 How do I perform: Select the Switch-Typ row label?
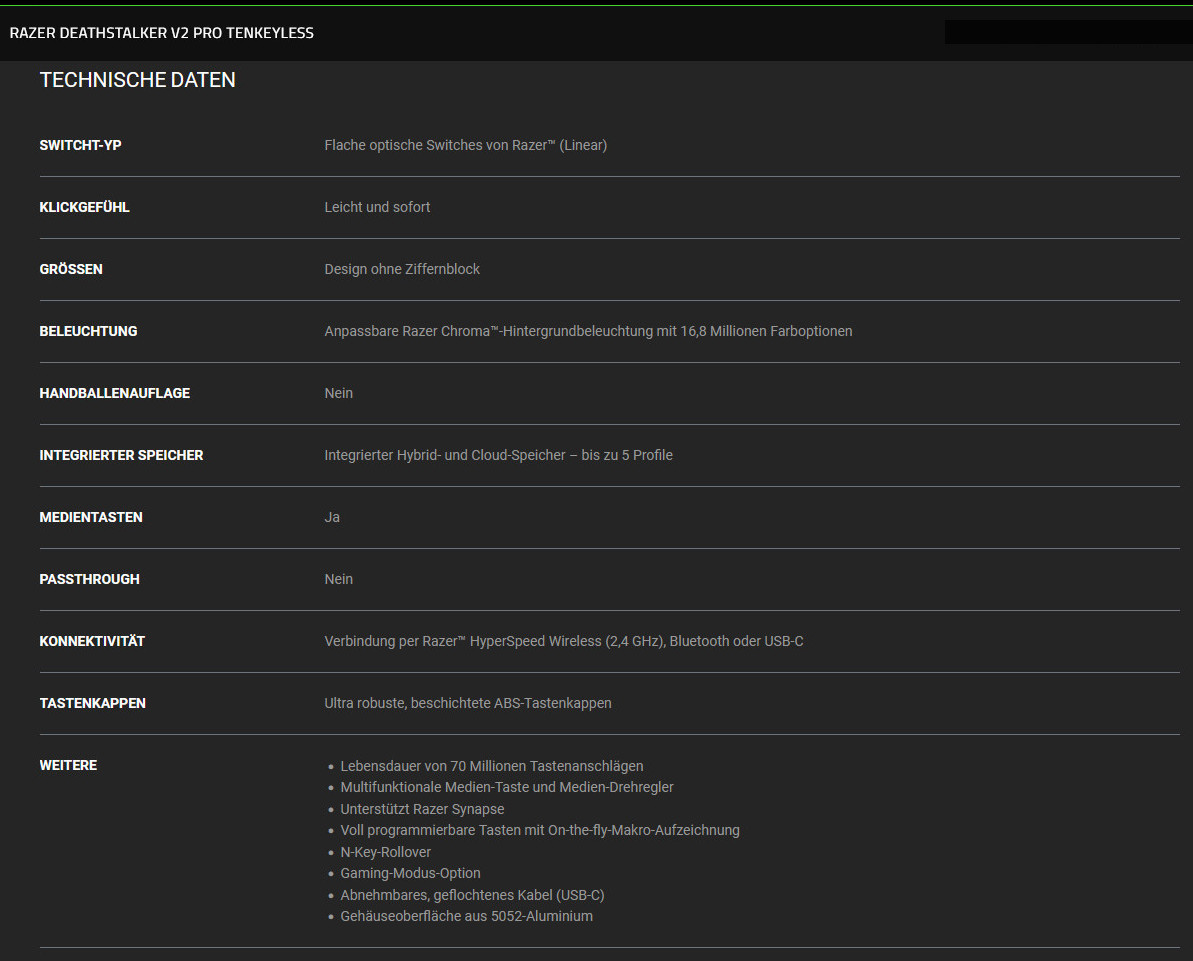coord(80,145)
